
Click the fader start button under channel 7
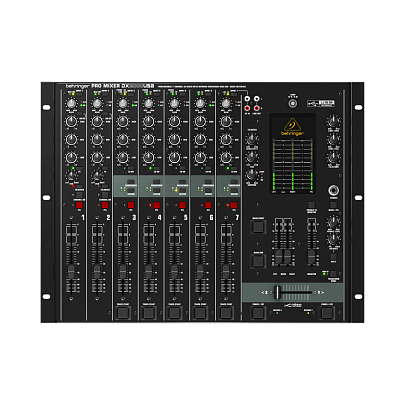pyautogui.click(x=226, y=313)
